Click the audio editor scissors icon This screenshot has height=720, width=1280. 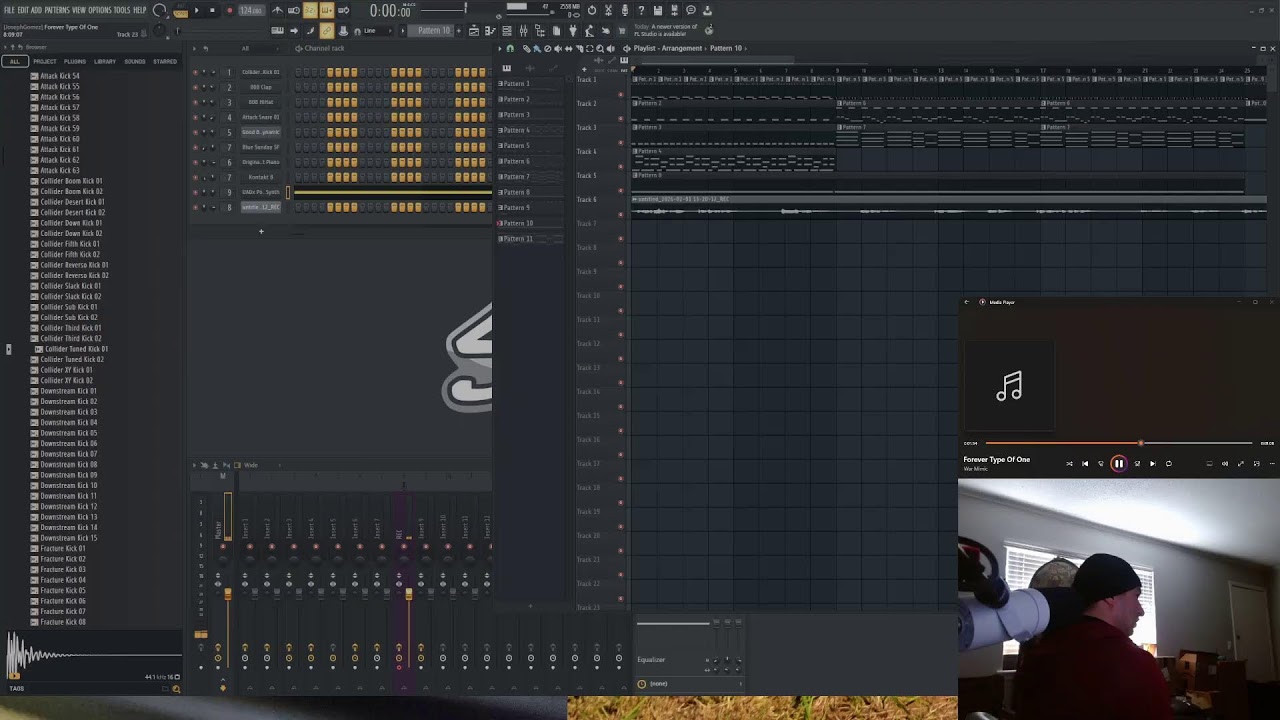coord(608,10)
